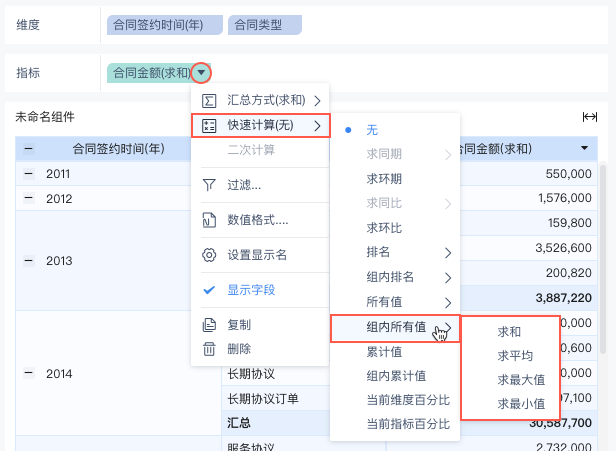Expand the 排名 submenu
The image size is (616, 451).
click(x=395, y=252)
